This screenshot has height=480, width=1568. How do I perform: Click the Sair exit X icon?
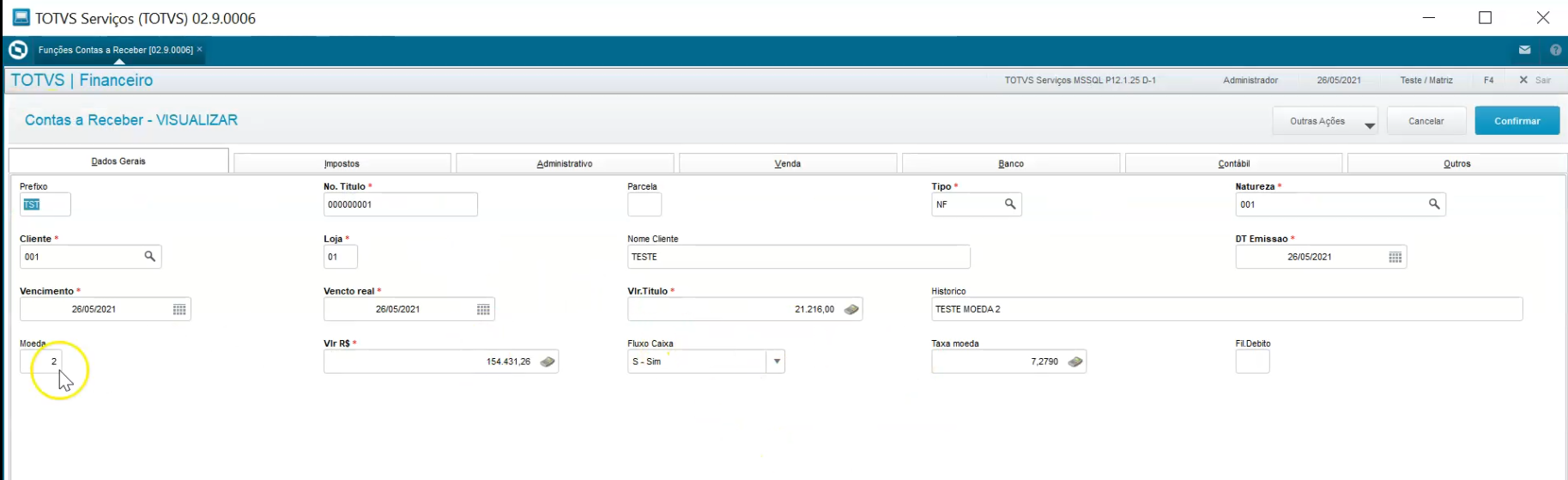pos(1523,80)
